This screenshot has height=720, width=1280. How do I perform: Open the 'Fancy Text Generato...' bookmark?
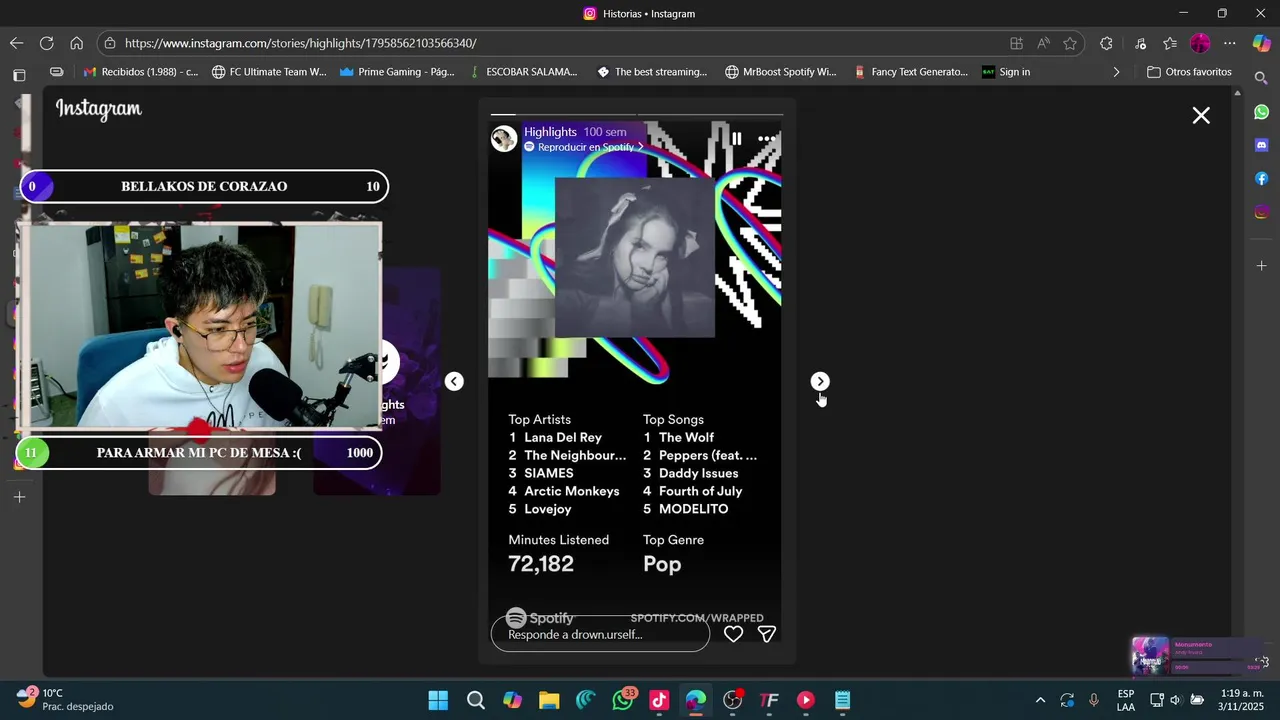(x=911, y=72)
